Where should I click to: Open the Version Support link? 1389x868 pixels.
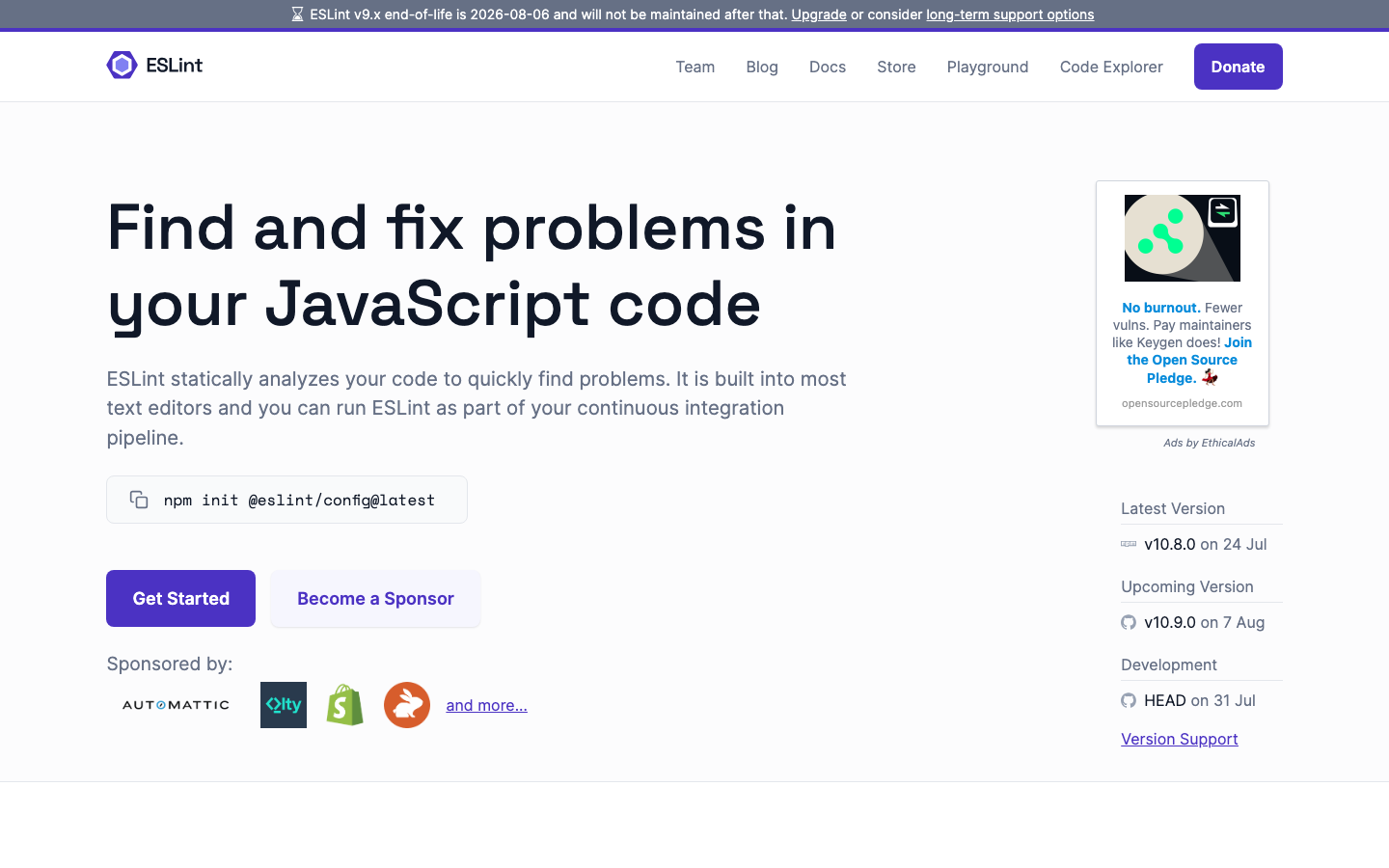1180,739
